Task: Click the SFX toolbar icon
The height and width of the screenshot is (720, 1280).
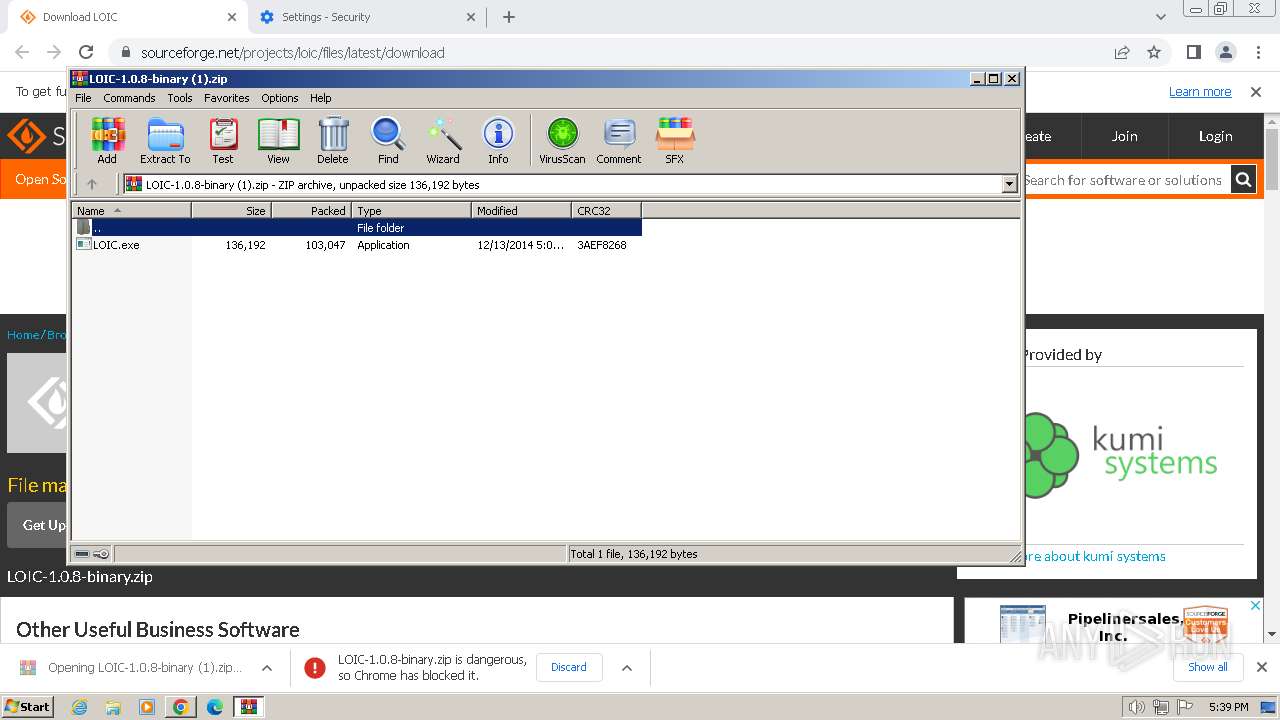Action: (675, 140)
